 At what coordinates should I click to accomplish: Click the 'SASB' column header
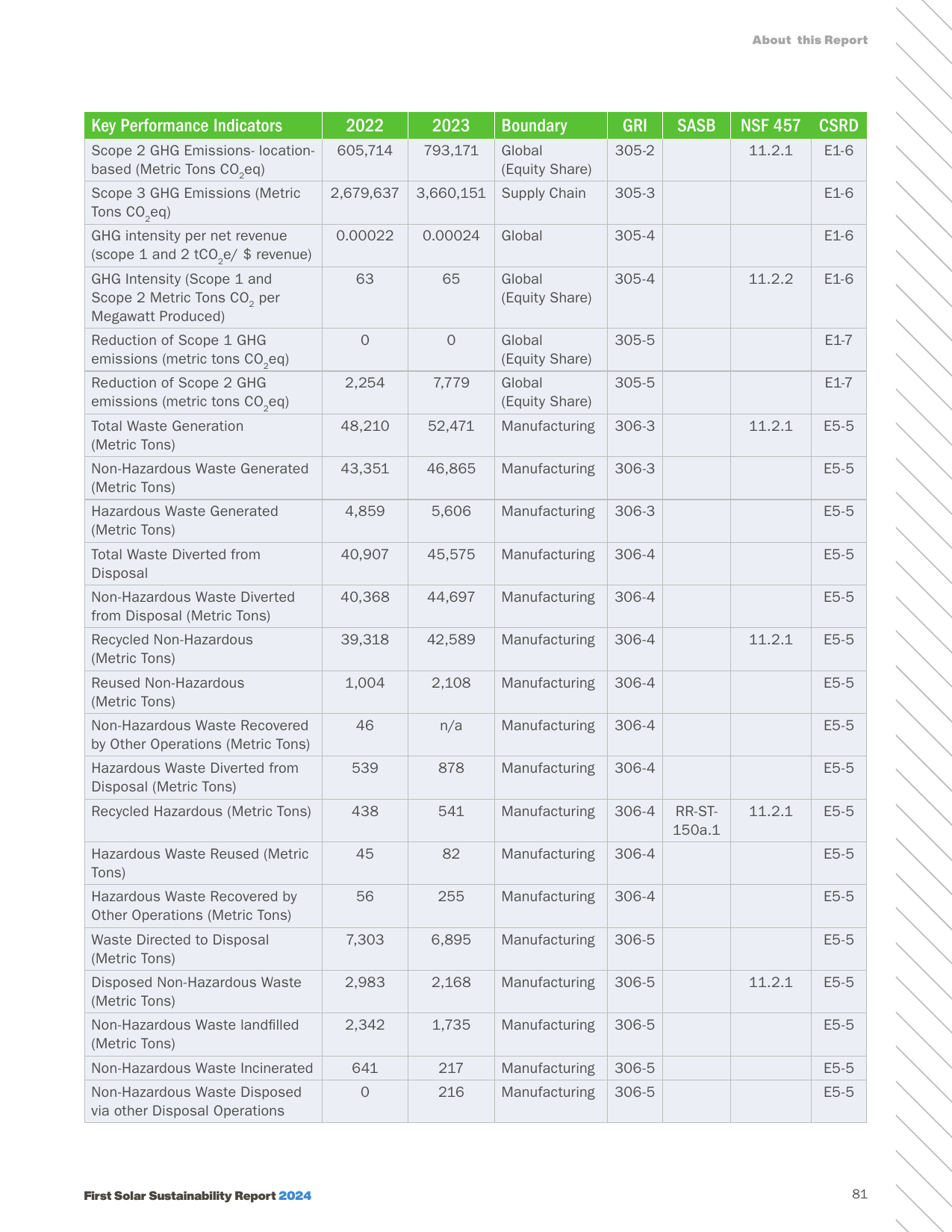point(696,125)
